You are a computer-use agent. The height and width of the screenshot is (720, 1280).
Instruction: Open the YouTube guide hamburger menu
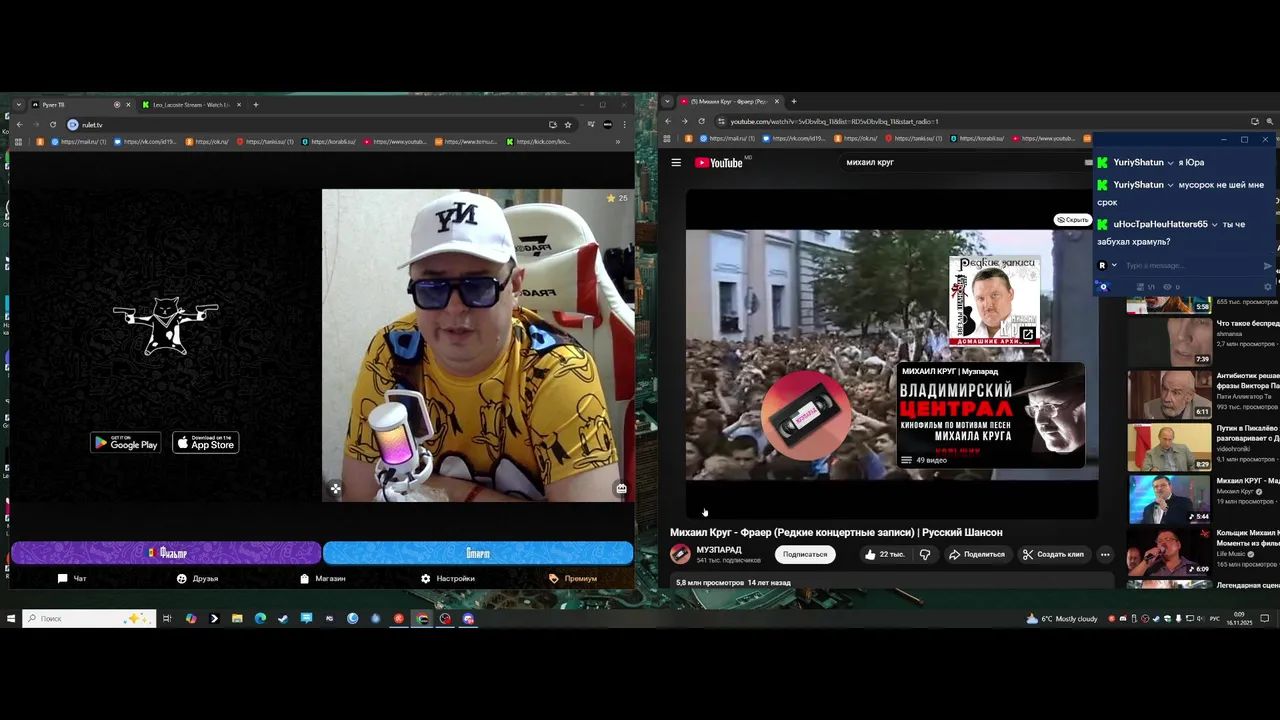tap(676, 162)
